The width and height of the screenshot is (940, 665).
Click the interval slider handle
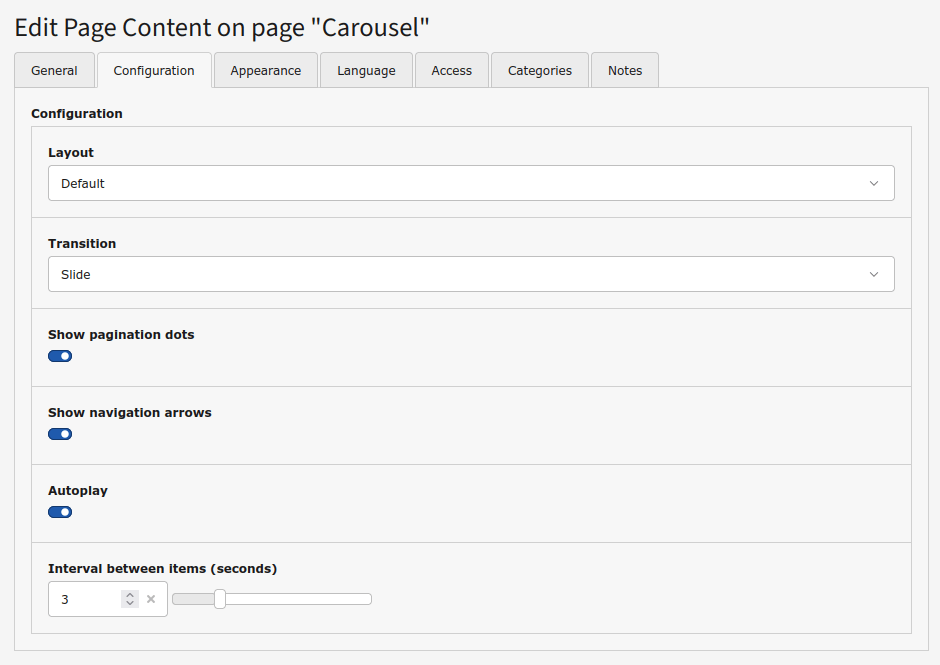click(x=220, y=599)
